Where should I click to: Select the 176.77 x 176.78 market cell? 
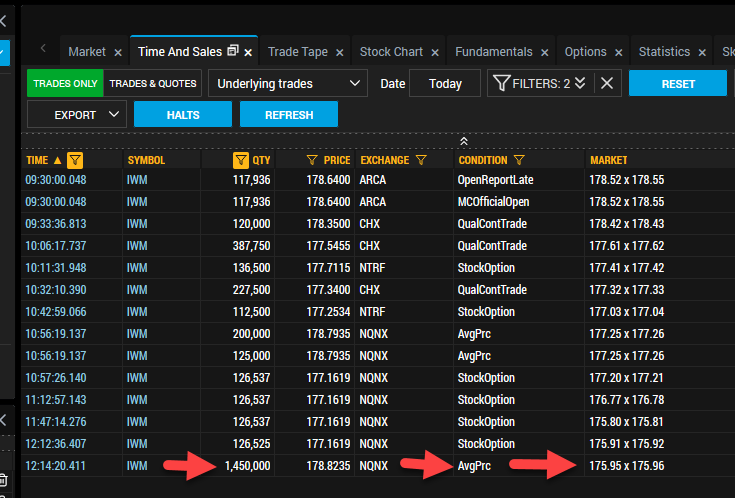point(627,400)
